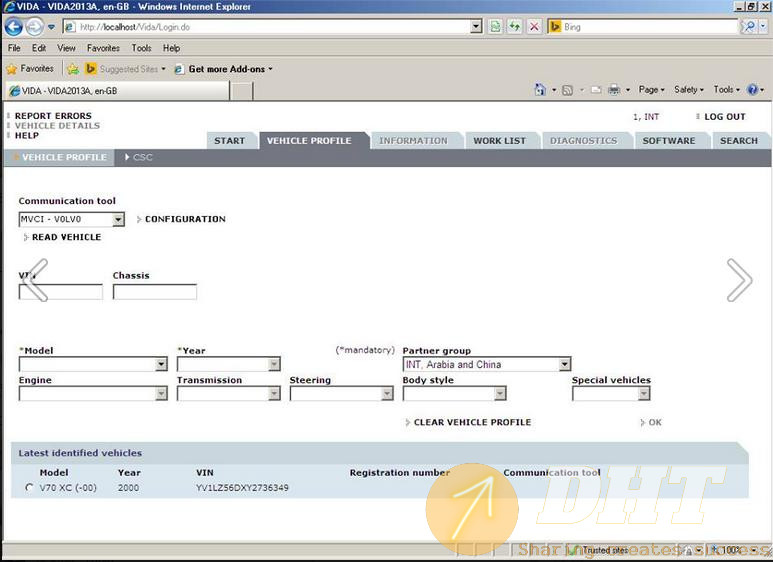The height and width of the screenshot is (562, 773).
Task: Open the Help menu in menu bar
Action: coord(172,48)
